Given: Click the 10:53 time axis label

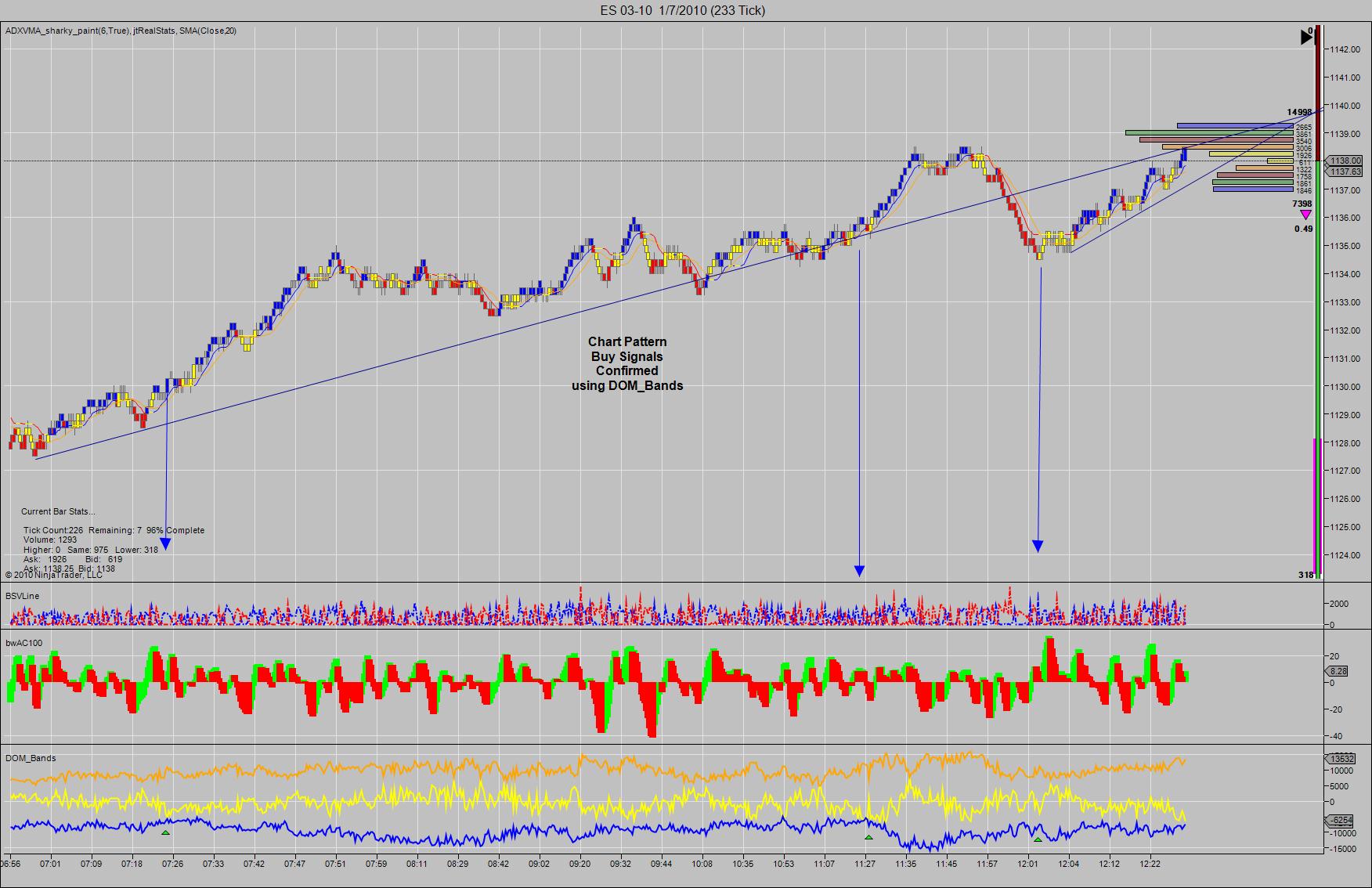Looking at the screenshot, I should coord(783,865).
